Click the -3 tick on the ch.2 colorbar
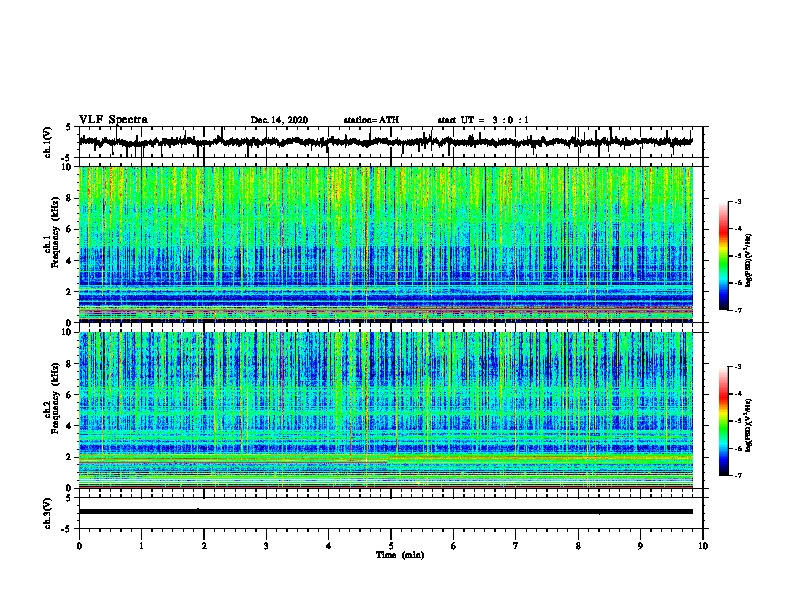 (x=738, y=367)
